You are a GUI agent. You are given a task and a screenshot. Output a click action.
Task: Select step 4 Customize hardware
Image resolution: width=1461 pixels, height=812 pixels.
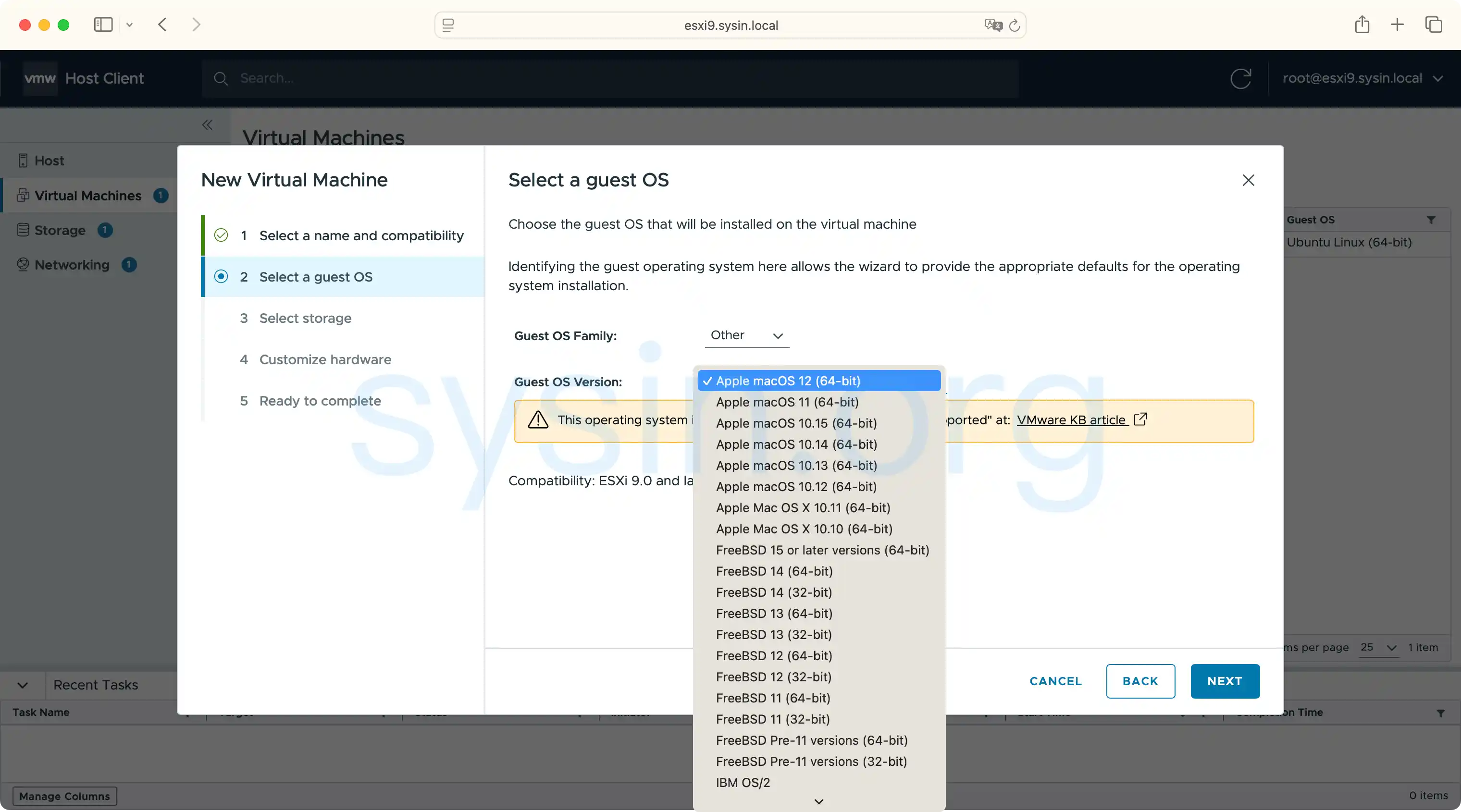tap(344, 359)
